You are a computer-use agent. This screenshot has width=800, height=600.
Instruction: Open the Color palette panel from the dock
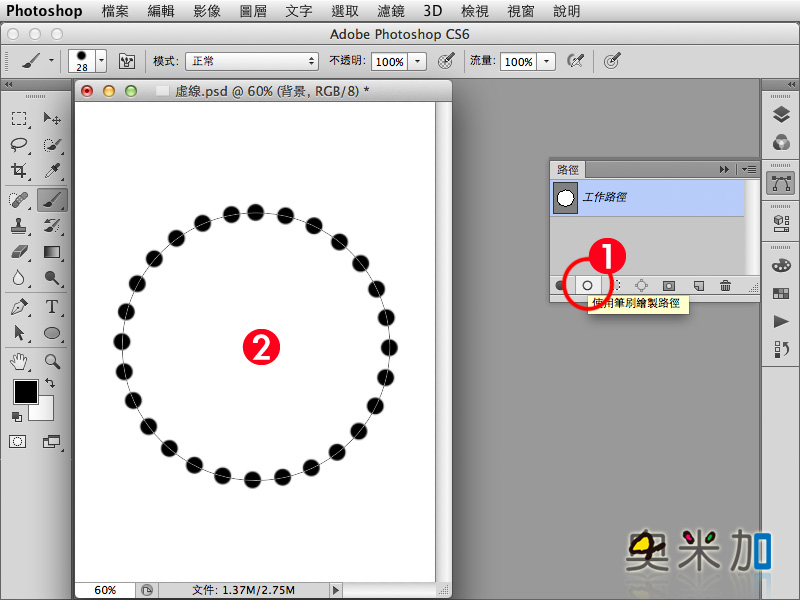point(781,265)
